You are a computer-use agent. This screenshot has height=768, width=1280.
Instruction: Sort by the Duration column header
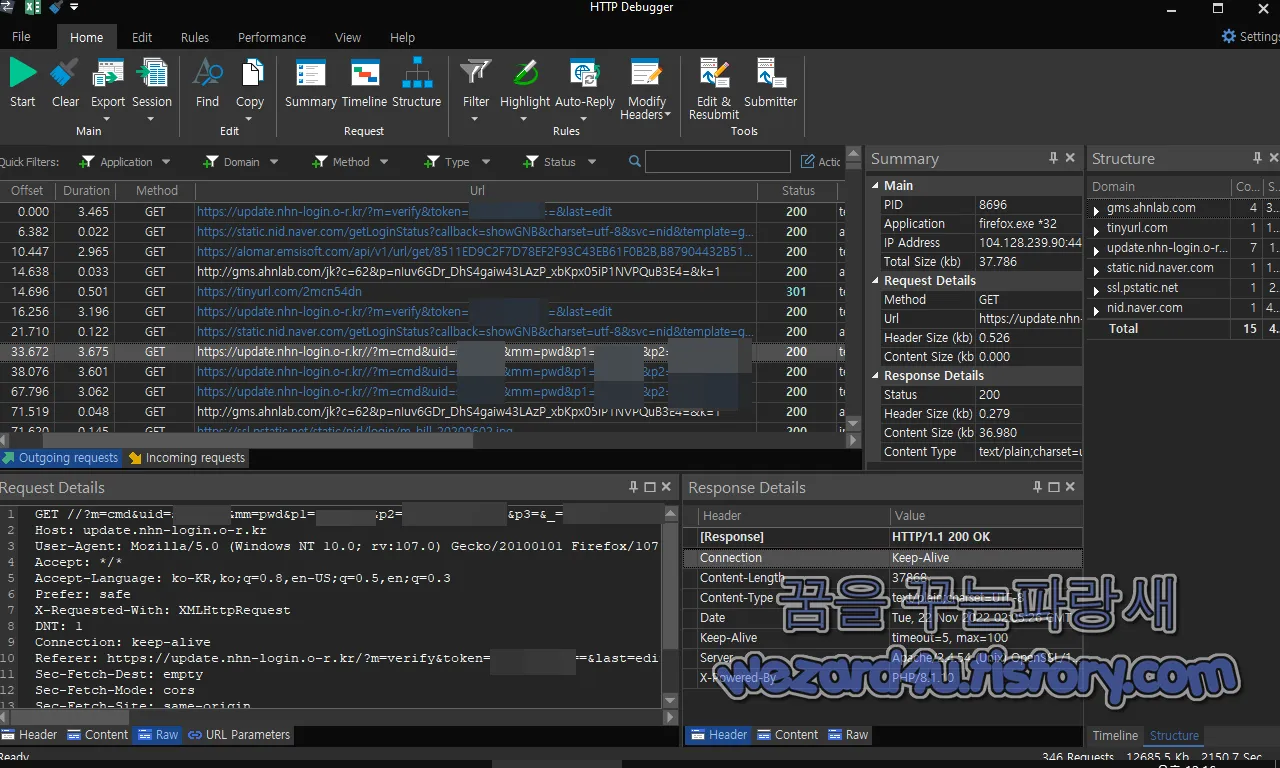pos(86,191)
